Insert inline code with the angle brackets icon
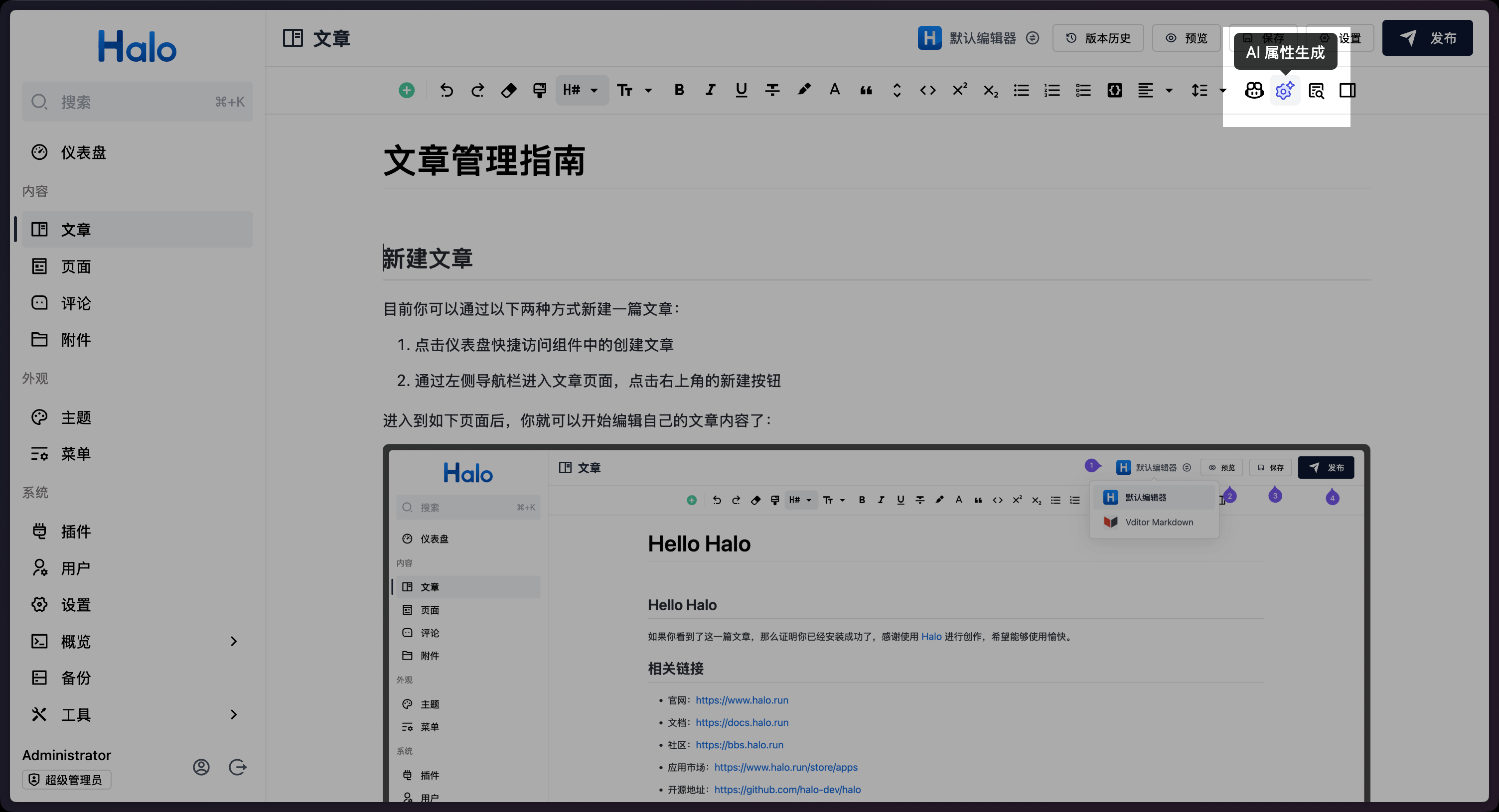This screenshot has height=812, width=1499. pos(928,90)
